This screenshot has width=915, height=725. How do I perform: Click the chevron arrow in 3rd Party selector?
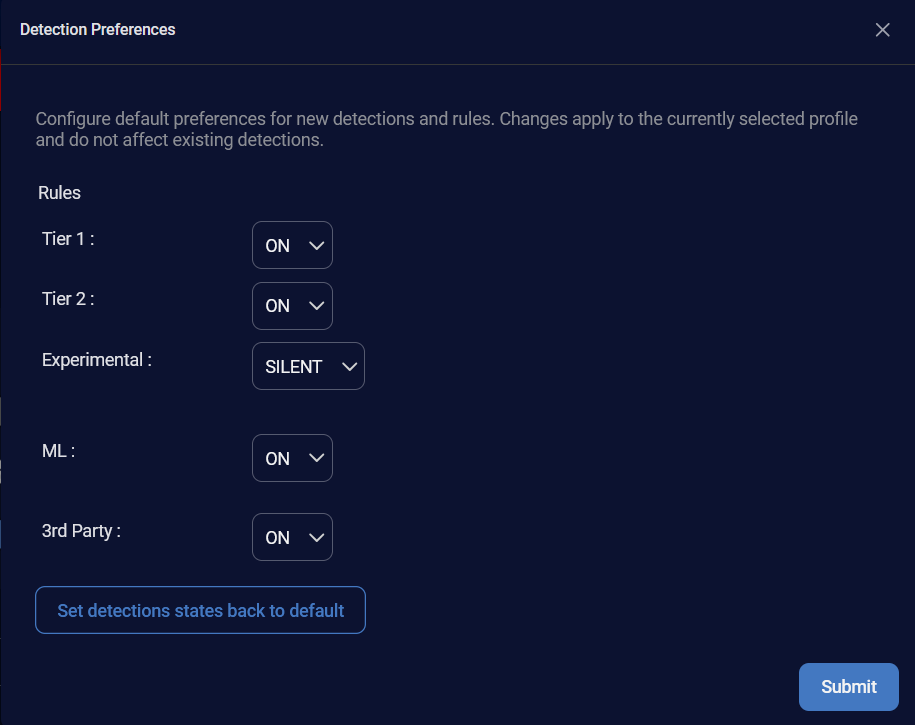pyautogui.click(x=316, y=538)
